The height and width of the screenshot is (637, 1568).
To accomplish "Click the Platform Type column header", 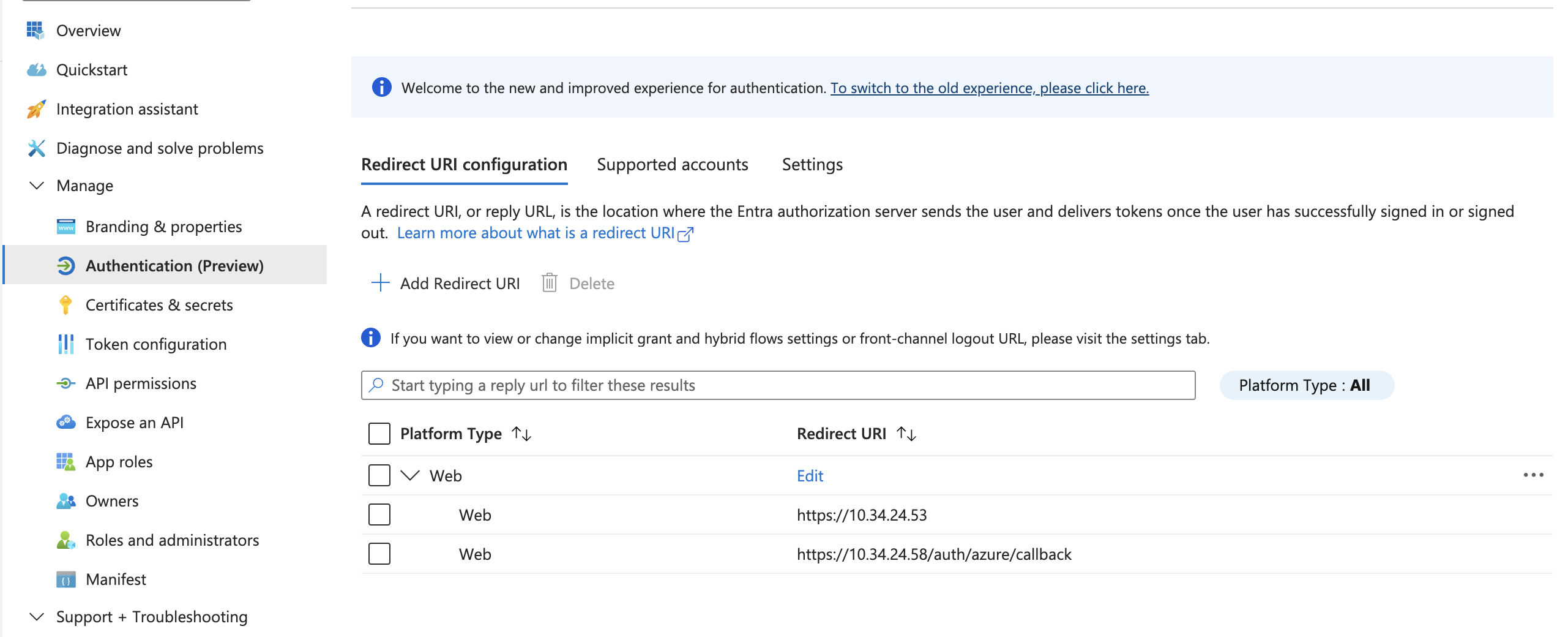I will (450, 434).
